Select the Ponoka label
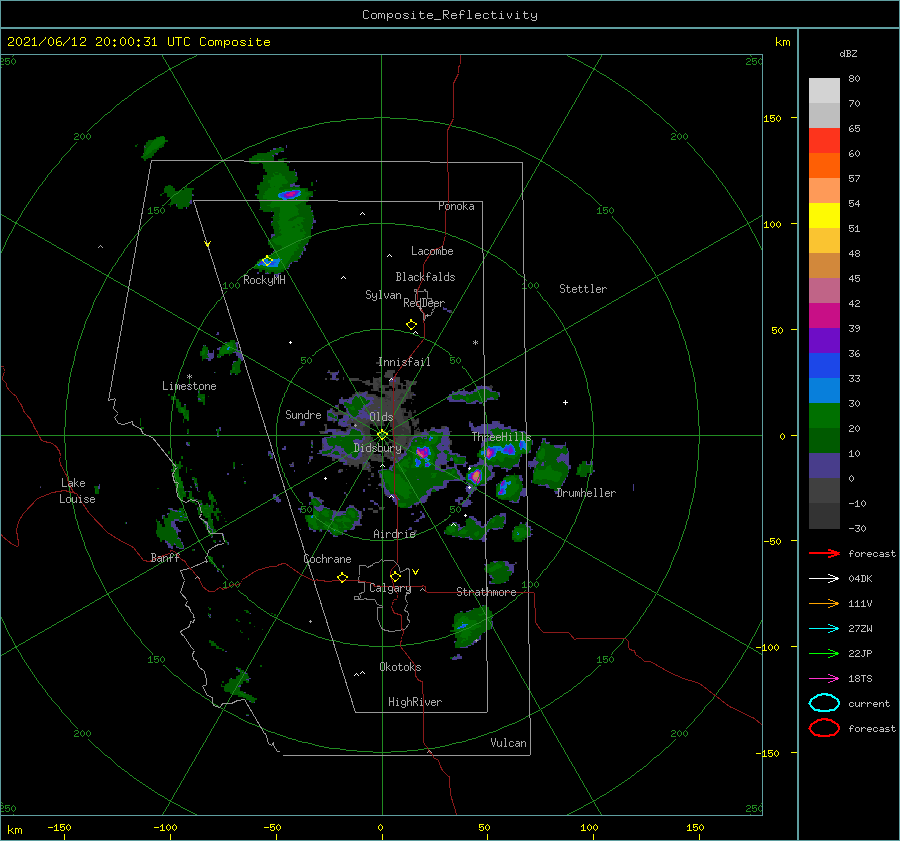900x841 pixels. click(x=456, y=206)
